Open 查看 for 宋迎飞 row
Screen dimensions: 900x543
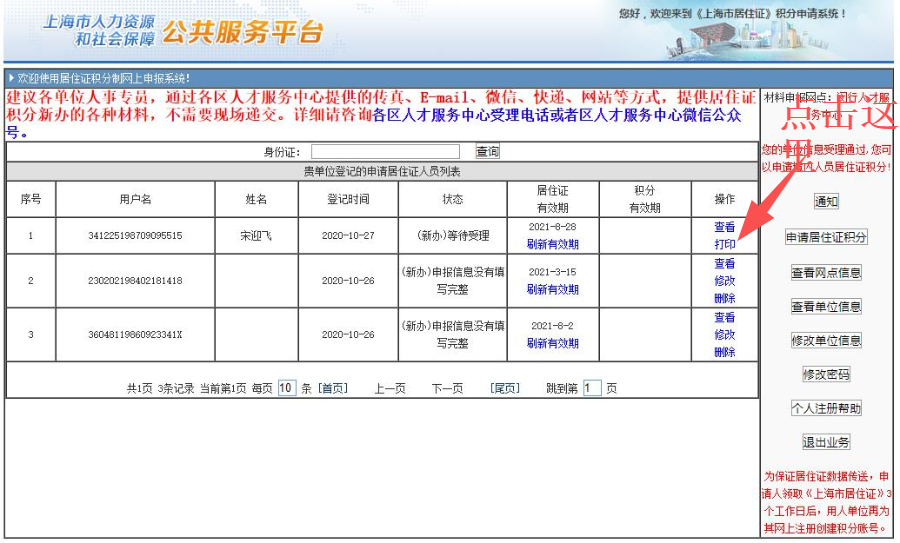(724, 227)
